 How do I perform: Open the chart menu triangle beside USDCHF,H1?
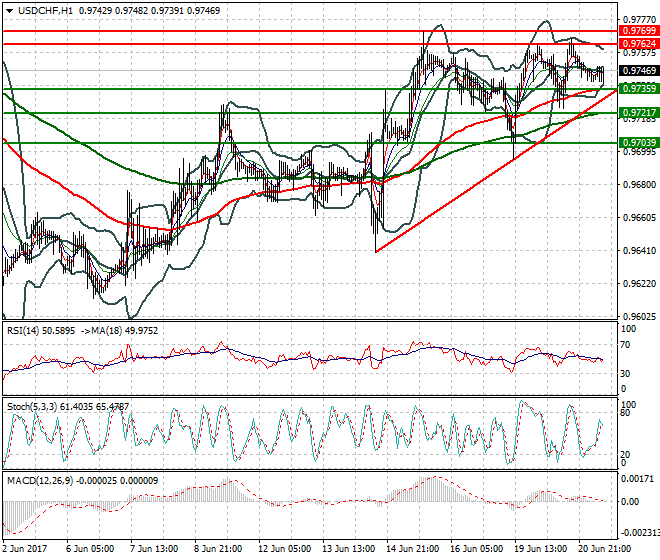[9, 11]
